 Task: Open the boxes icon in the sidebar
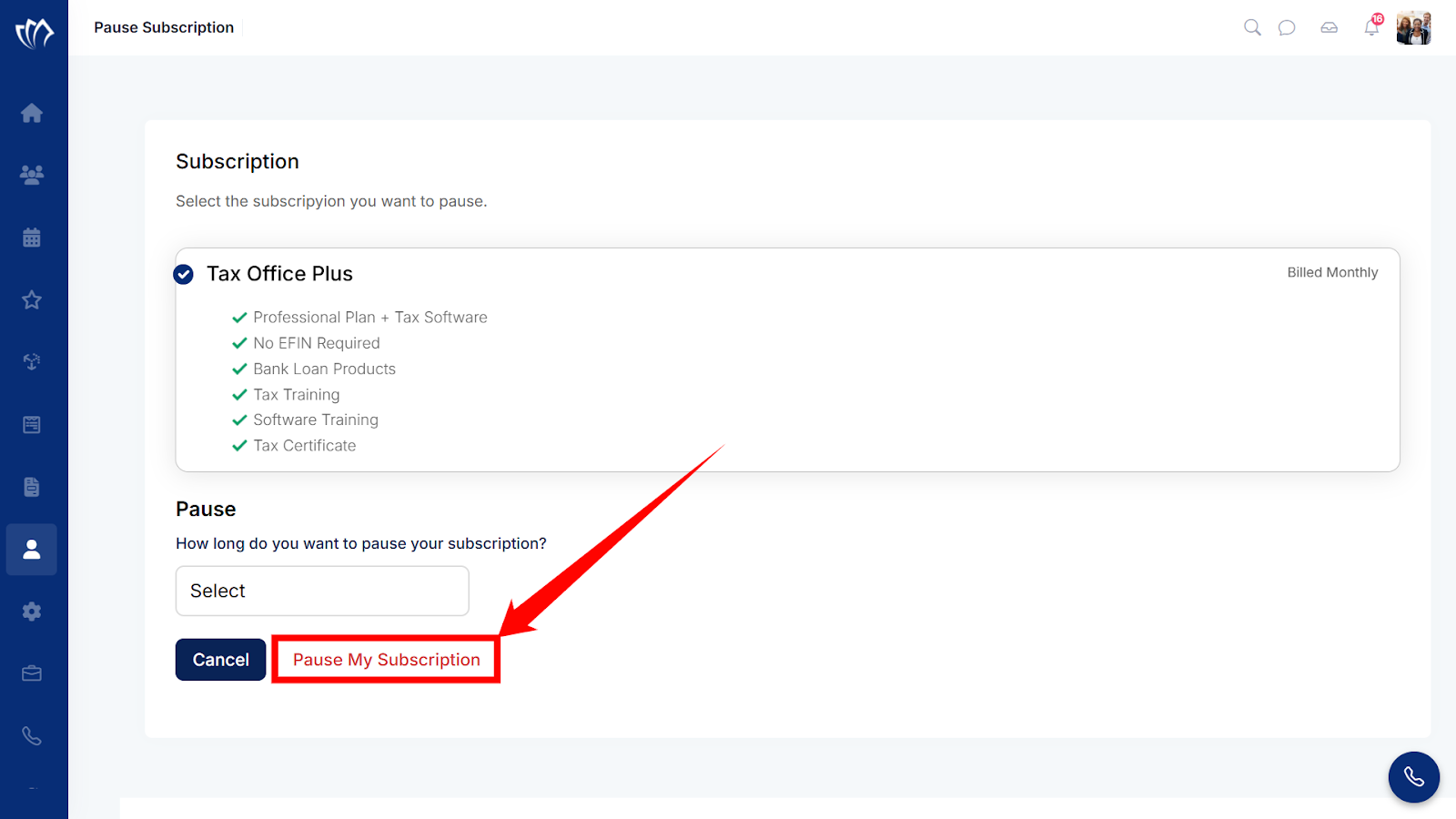tap(32, 362)
